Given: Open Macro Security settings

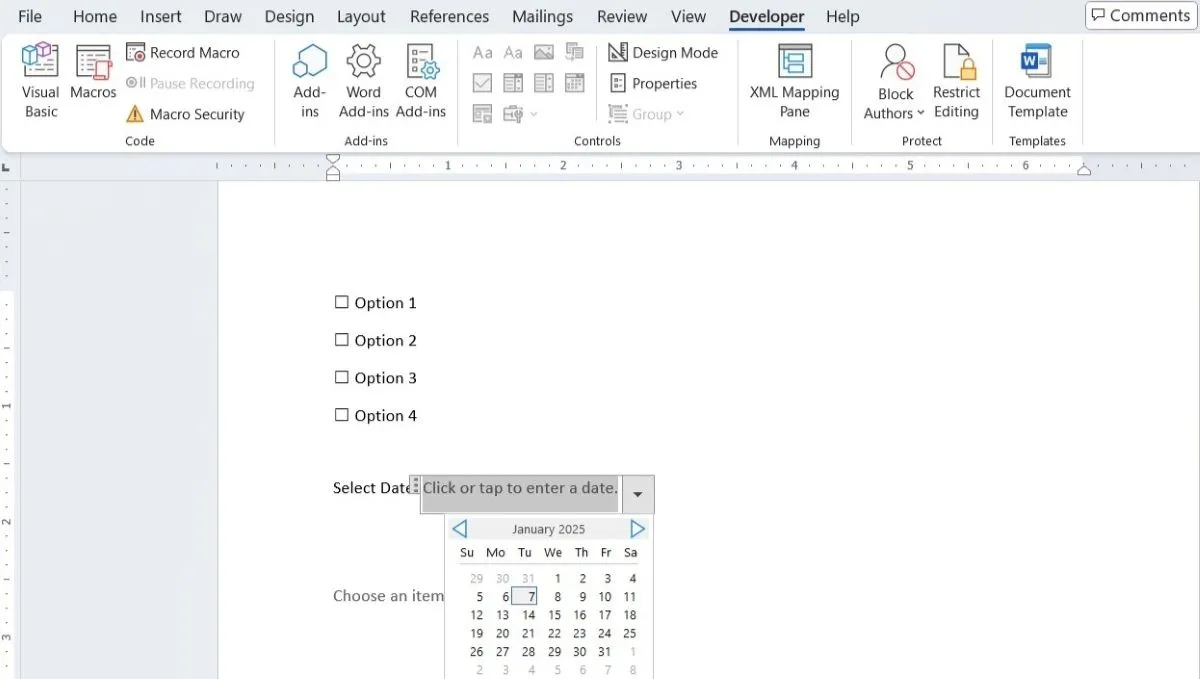Looking at the screenshot, I should pos(190,114).
